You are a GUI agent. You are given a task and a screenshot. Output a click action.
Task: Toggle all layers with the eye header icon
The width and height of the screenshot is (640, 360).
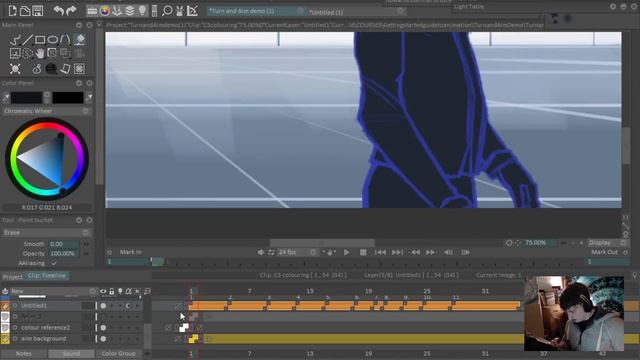[x=103, y=291]
